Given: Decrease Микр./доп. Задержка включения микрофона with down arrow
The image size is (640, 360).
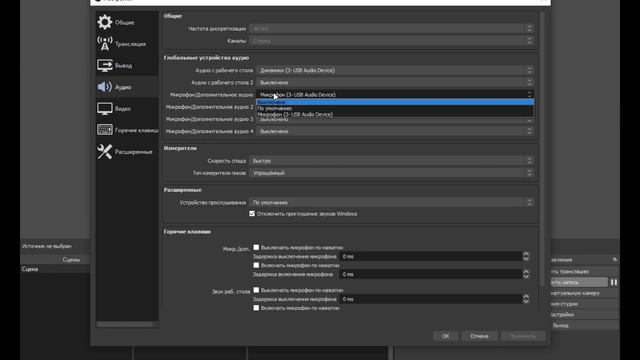Looking at the screenshot, I should click(x=526, y=277).
